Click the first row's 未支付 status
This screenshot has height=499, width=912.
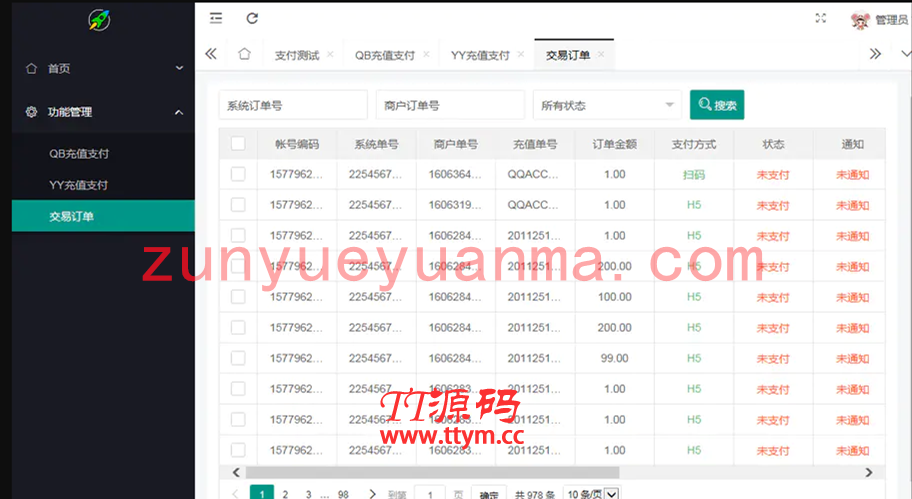pyautogui.click(x=772, y=174)
